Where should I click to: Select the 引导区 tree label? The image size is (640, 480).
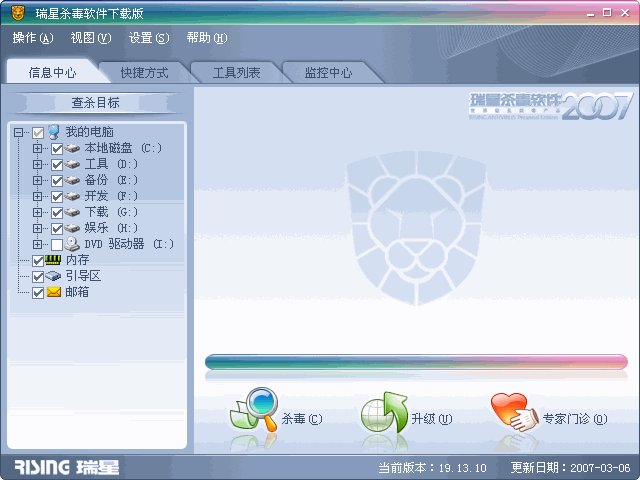coord(83,276)
